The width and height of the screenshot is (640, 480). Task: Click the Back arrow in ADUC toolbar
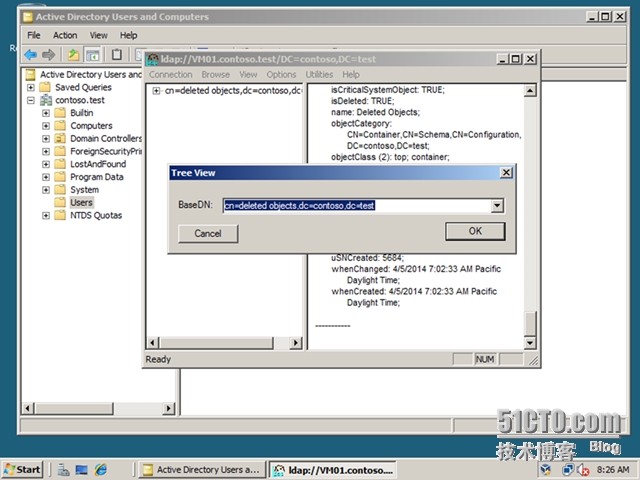click(31, 54)
